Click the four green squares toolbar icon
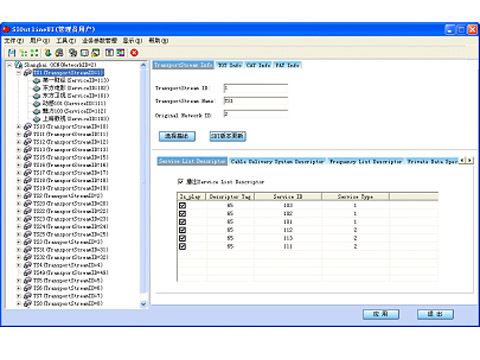 point(34,53)
